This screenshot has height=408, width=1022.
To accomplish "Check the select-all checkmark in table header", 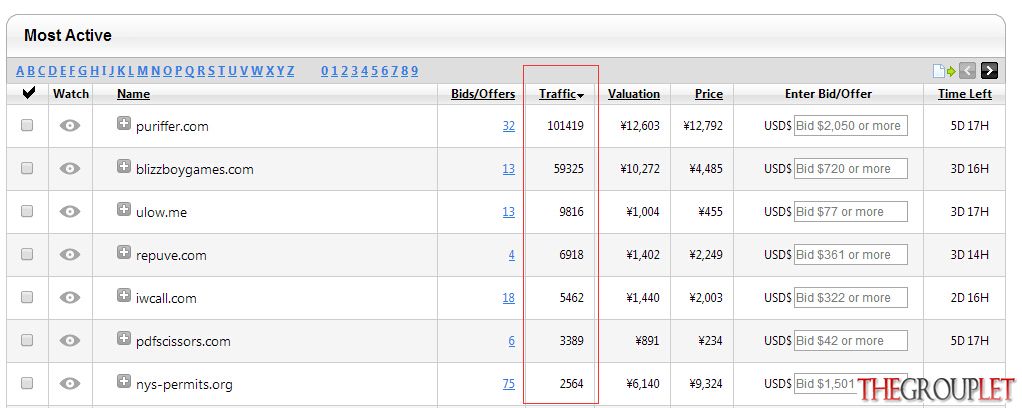I will (28, 93).
